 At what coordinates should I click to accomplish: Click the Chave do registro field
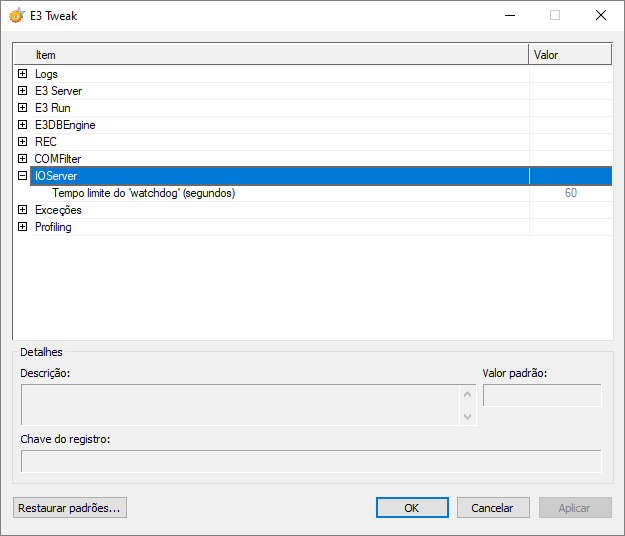[311, 461]
